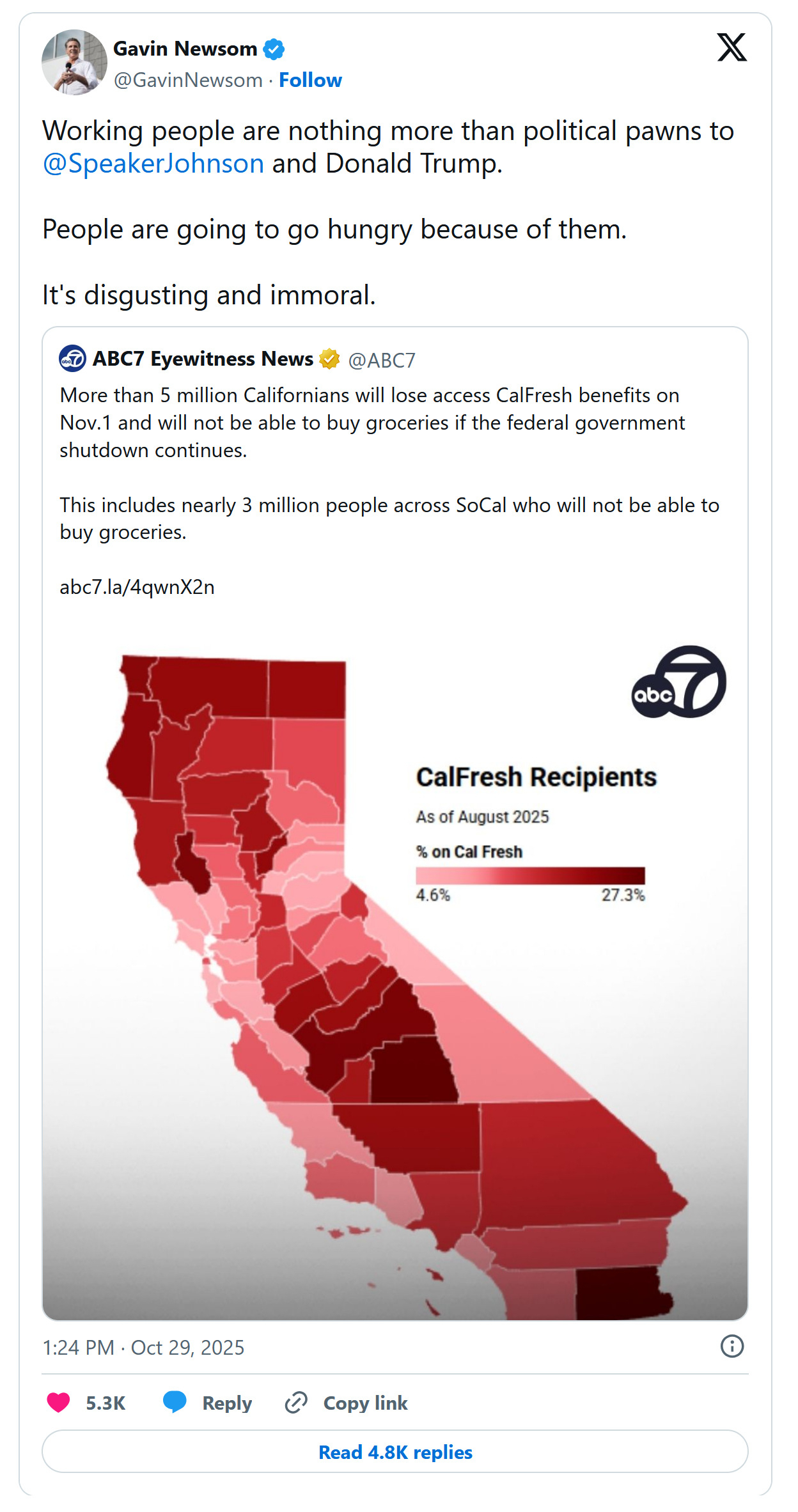
Task: Follow the @GavinNewsom account
Action: (x=310, y=81)
